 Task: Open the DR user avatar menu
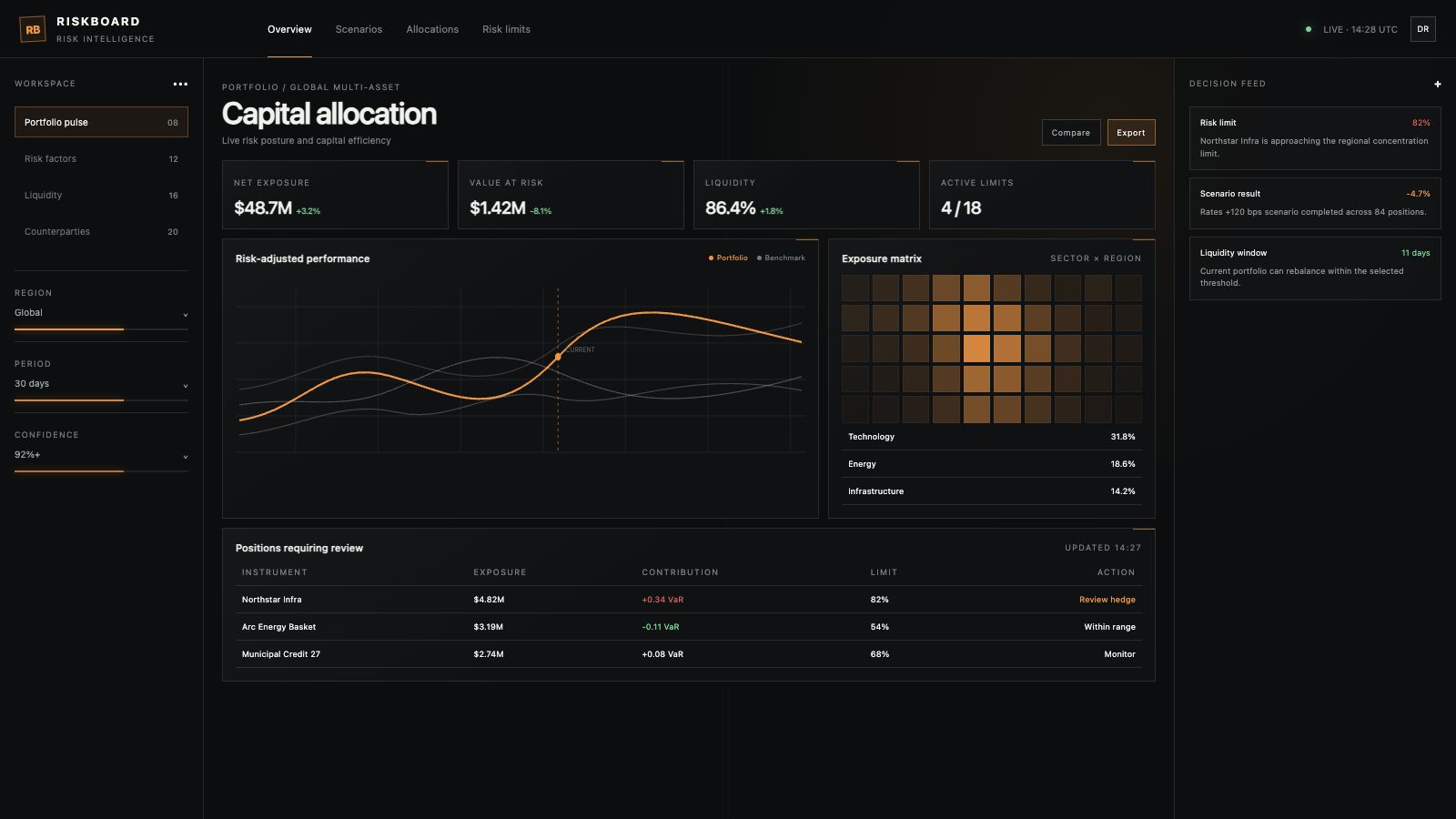click(x=1422, y=29)
